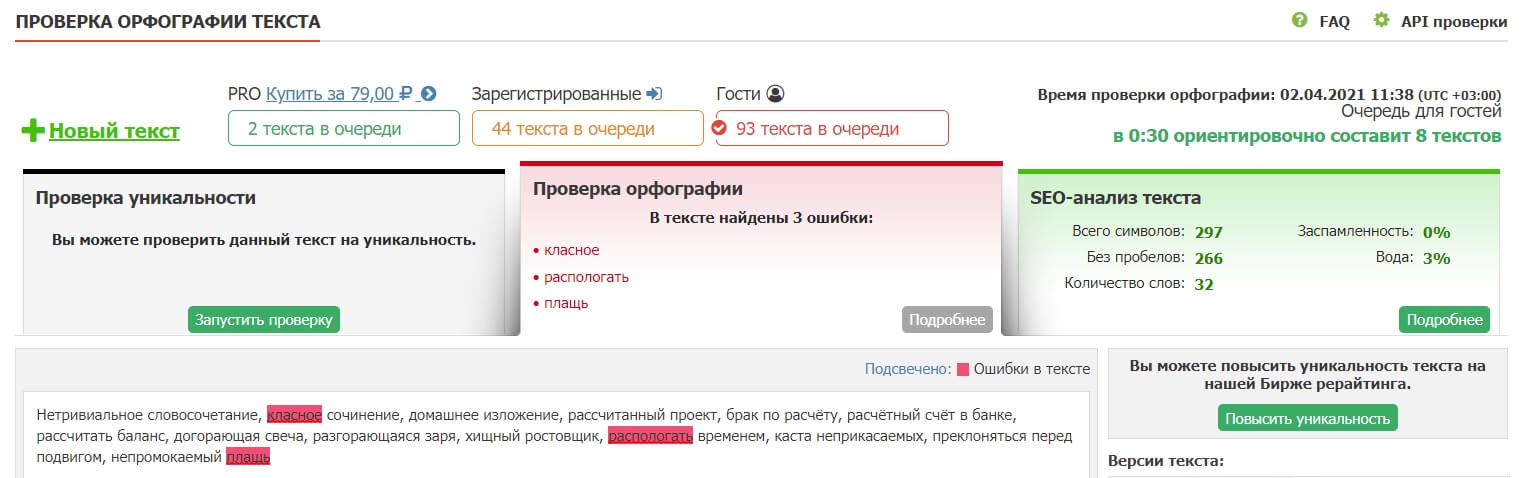Start a Новый текст
1526x478 pixels.
coord(114,131)
